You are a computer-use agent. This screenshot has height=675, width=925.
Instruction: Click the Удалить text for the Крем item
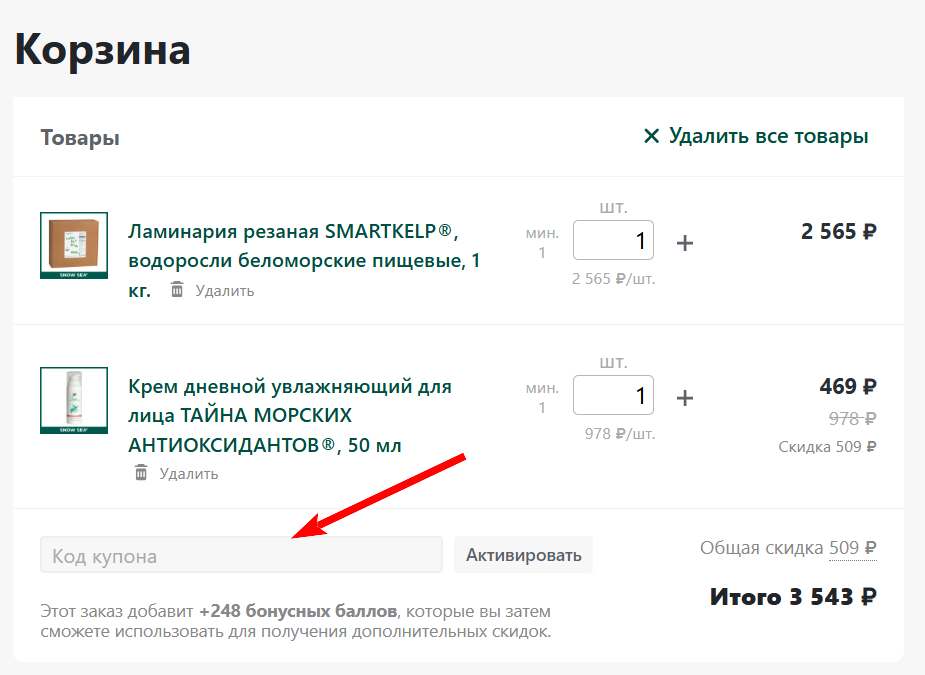pos(188,474)
